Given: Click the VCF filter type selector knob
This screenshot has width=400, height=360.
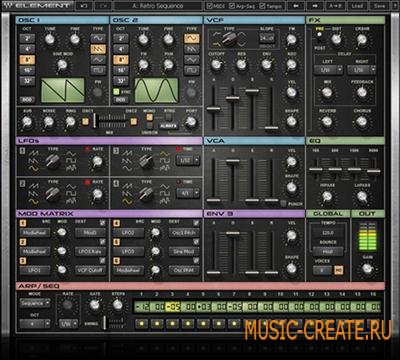Looking at the screenshot, I should coord(229,40).
